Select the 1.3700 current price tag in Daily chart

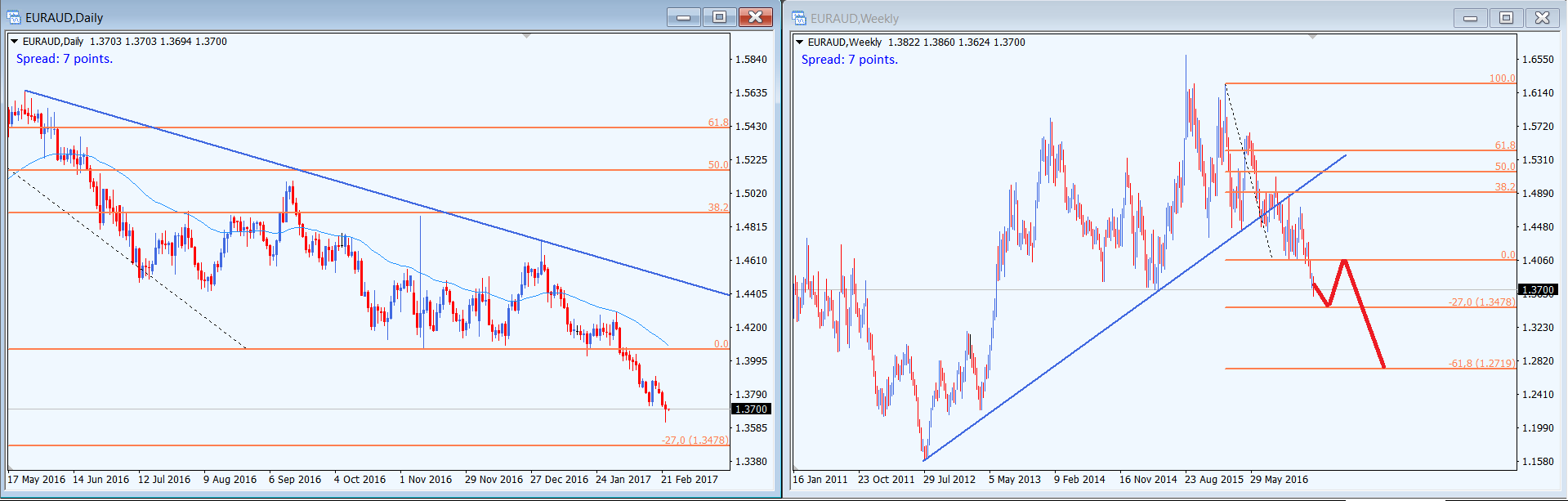coord(752,409)
